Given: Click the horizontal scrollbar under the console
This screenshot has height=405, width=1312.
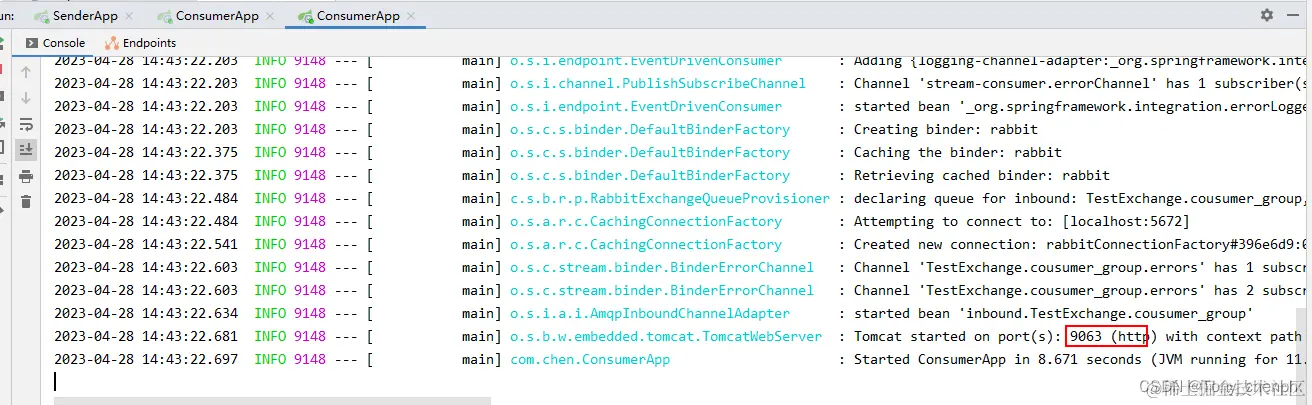Looking at the screenshot, I should pyautogui.click(x=272, y=400).
